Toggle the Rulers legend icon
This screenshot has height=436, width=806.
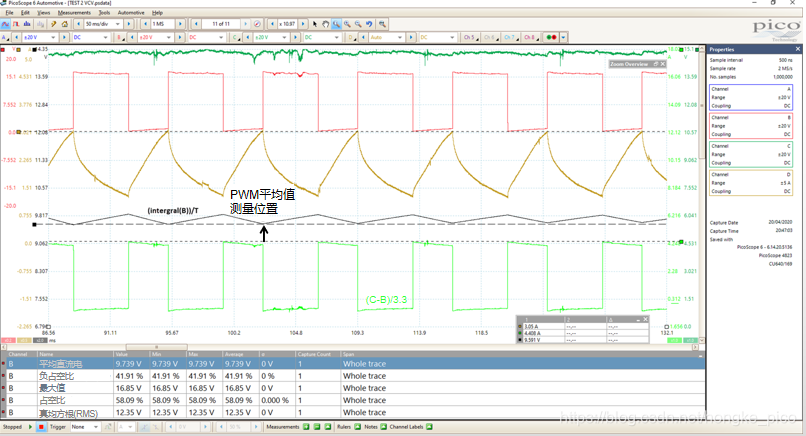click(x=357, y=427)
